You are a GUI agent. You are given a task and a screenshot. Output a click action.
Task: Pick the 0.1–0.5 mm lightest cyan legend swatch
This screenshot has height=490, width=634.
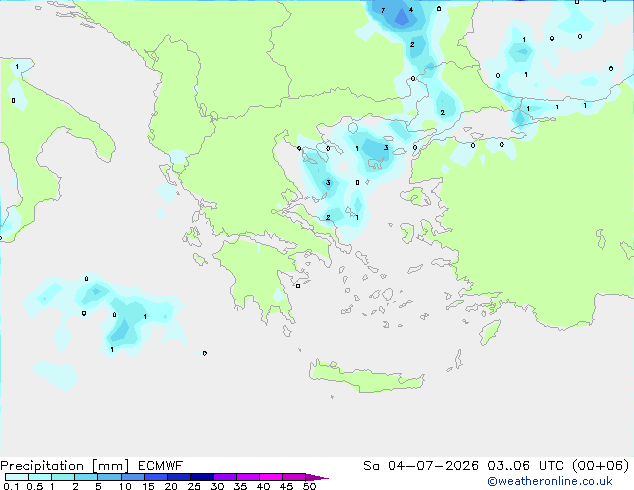(17, 477)
